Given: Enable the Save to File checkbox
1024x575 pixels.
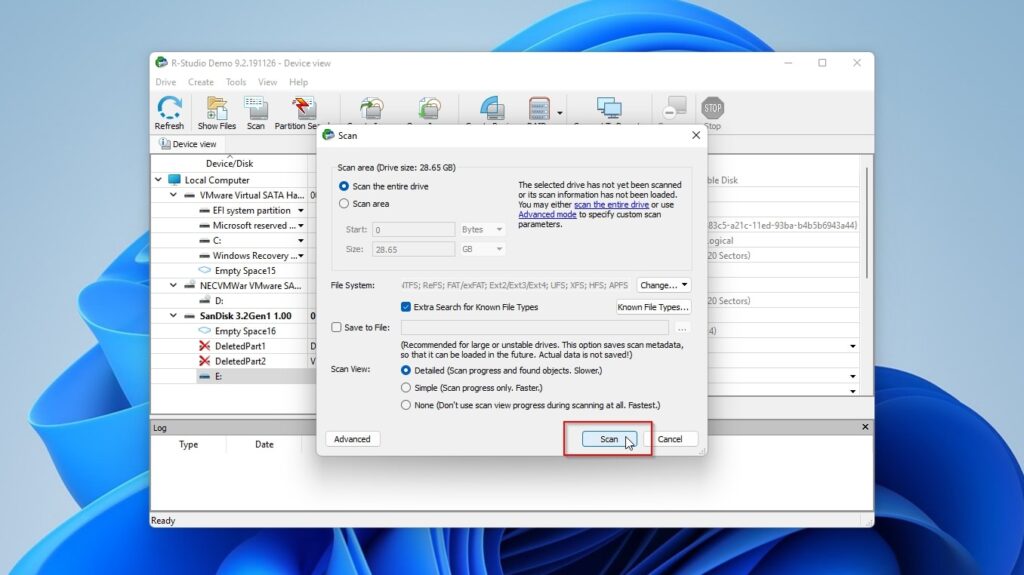Looking at the screenshot, I should coord(336,327).
